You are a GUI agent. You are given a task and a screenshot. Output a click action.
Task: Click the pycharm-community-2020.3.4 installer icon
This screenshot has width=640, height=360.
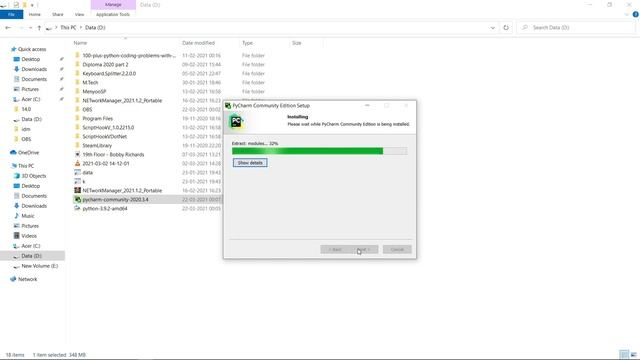tap(77, 199)
